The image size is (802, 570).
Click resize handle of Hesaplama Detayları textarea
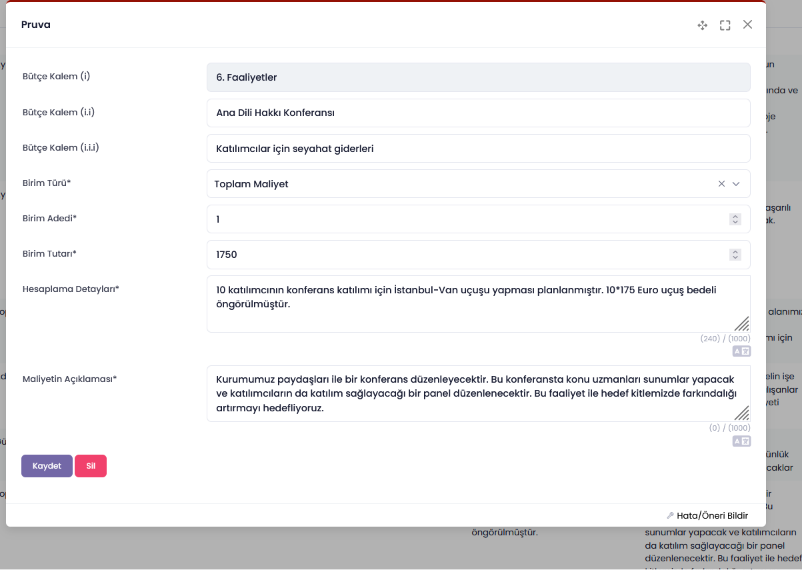pyautogui.click(x=742, y=324)
